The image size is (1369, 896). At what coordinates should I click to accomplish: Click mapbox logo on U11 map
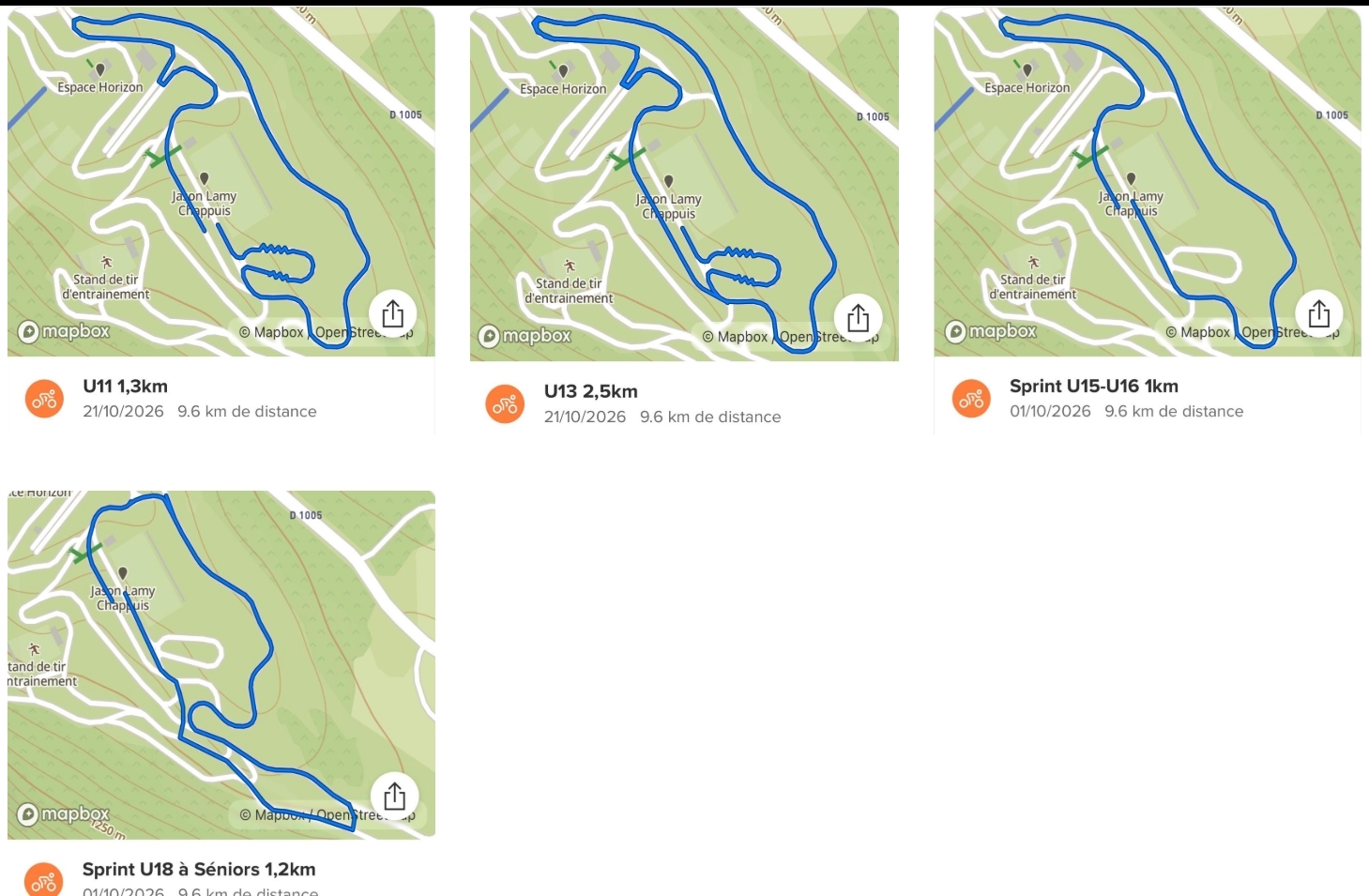pyautogui.click(x=64, y=331)
